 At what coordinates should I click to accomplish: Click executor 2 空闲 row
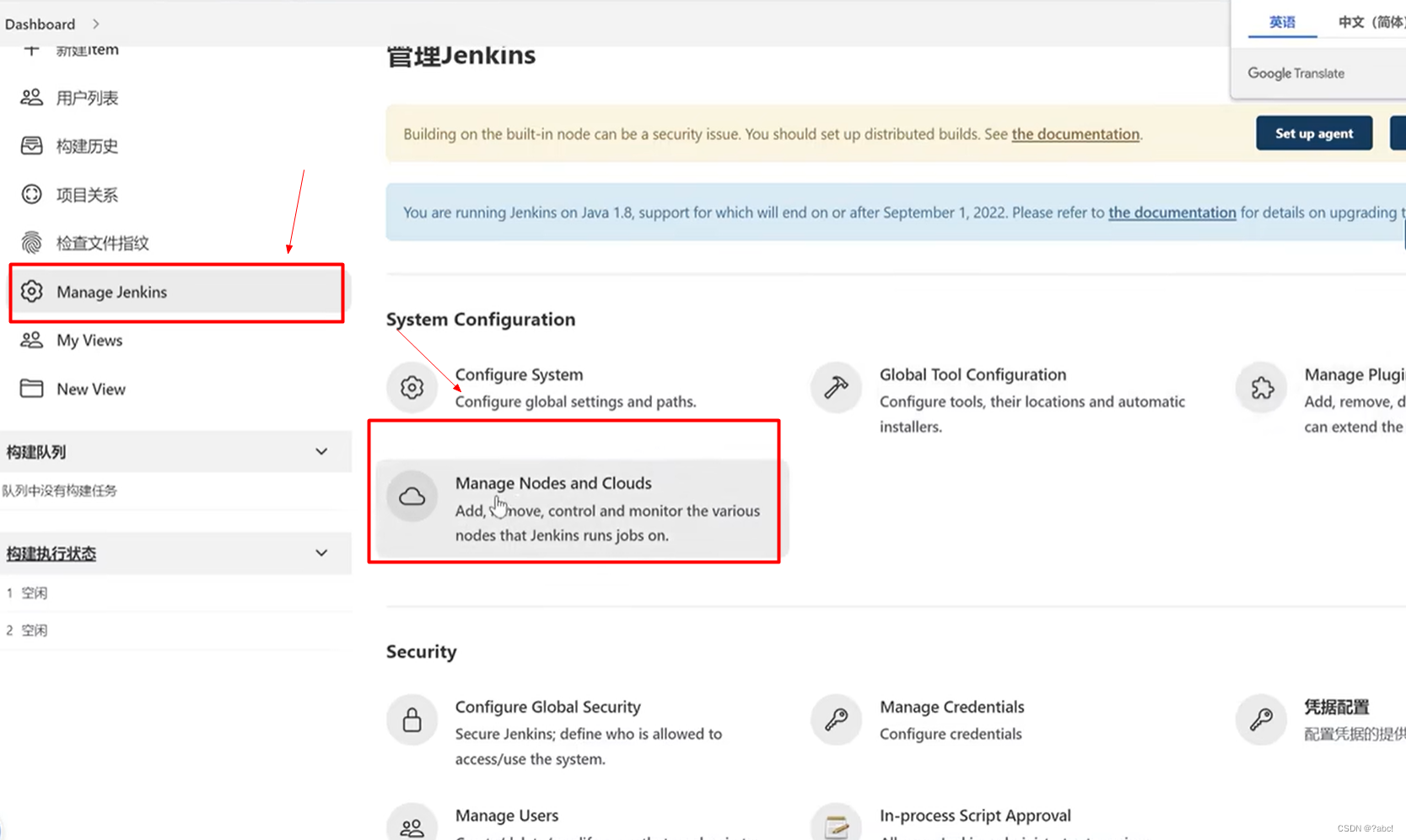175,630
